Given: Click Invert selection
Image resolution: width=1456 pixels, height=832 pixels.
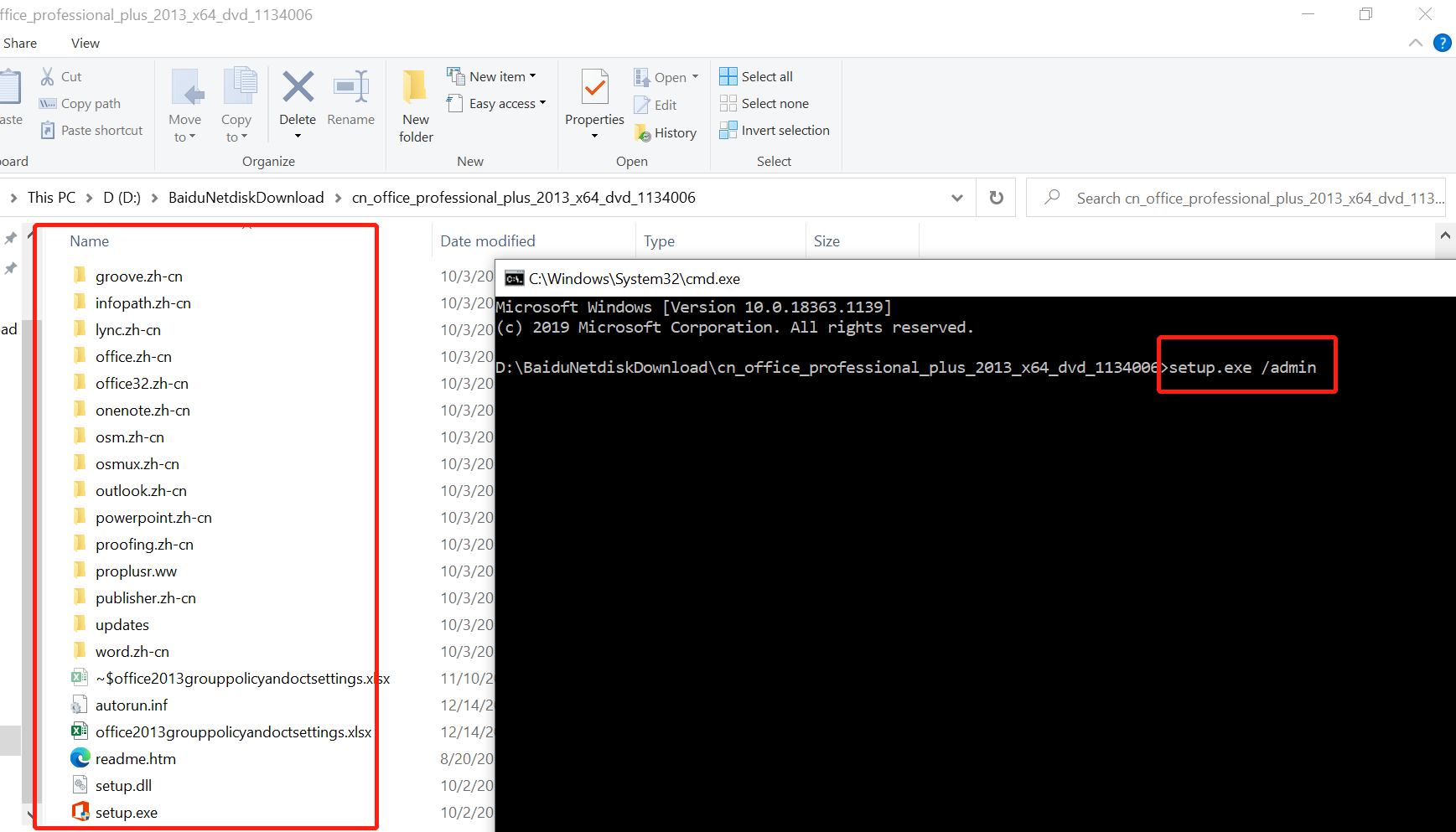Looking at the screenshot, I should [775, 130].
